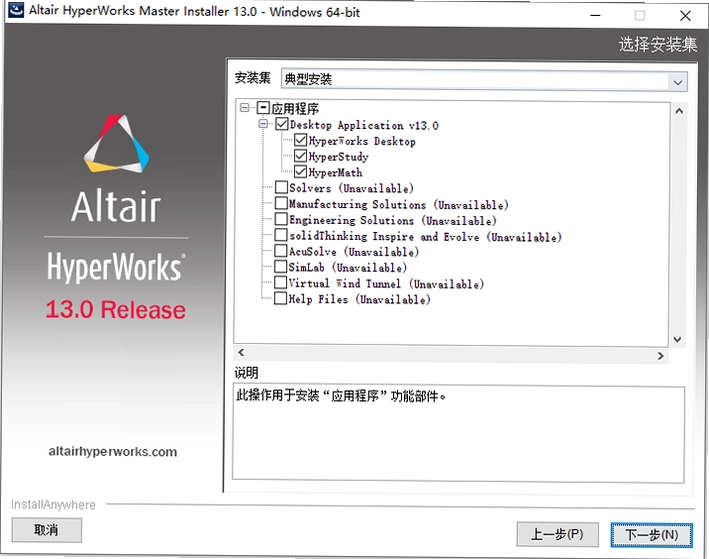Go back with 上一步(P) button
The width and height of the screenshot is (709, 559).
pos(558,535)
